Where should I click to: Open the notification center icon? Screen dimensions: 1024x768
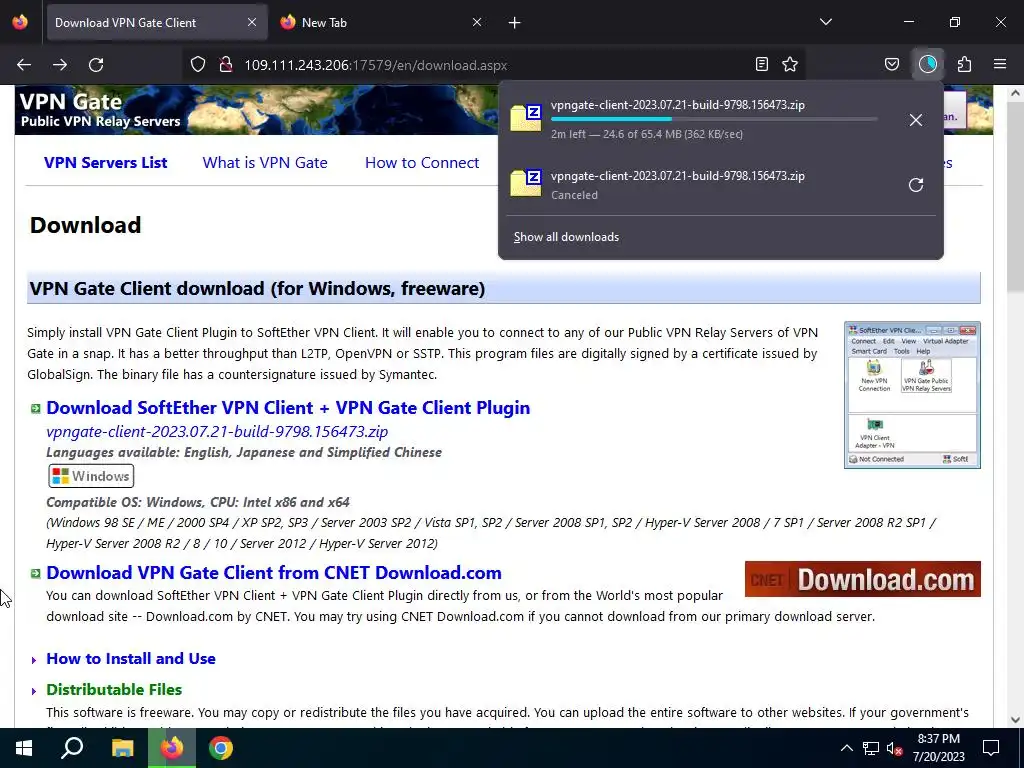tap(991, 748)
